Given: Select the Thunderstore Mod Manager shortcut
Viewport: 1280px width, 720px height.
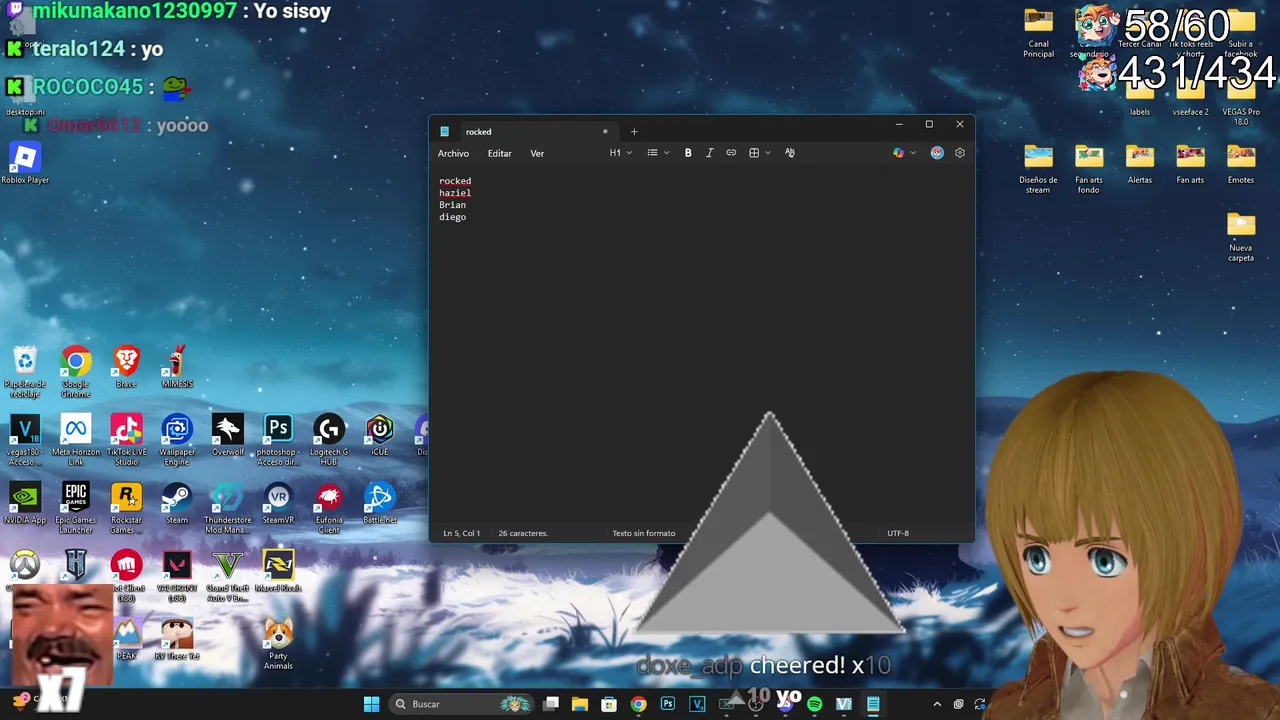Looking at the screenshot, I should click(x=227, y=508).
